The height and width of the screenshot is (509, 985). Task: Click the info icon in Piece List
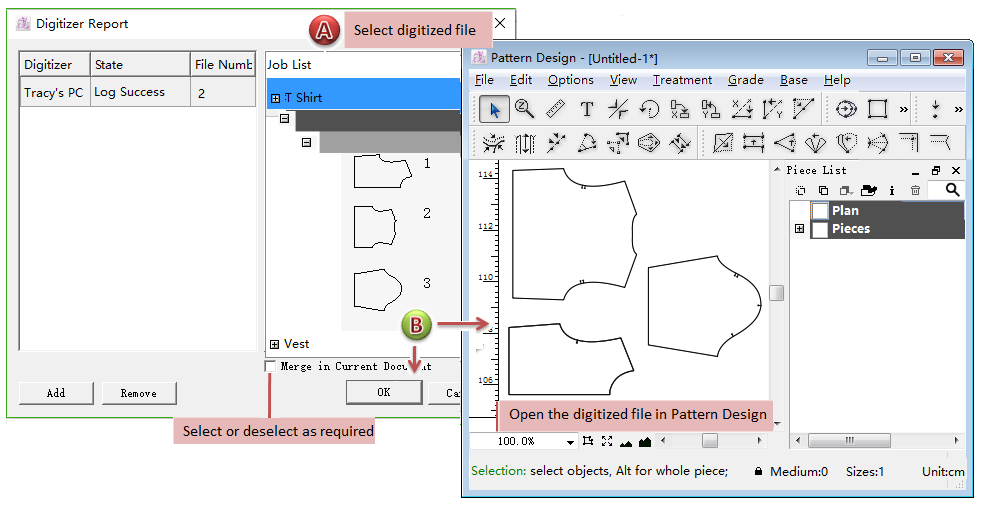(892, 190)
